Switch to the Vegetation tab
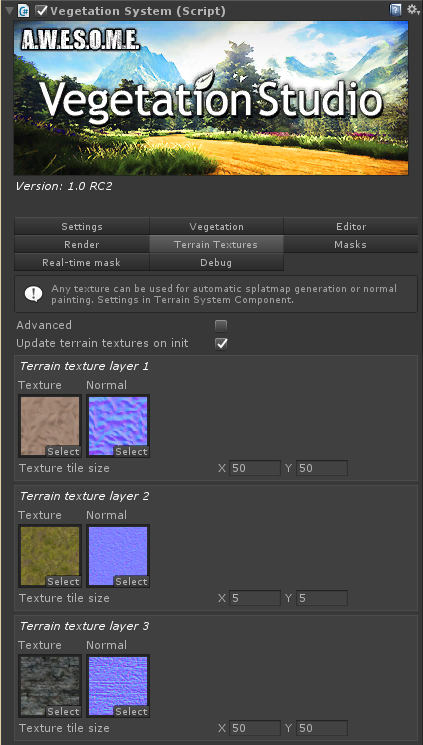 pos(216,227)
